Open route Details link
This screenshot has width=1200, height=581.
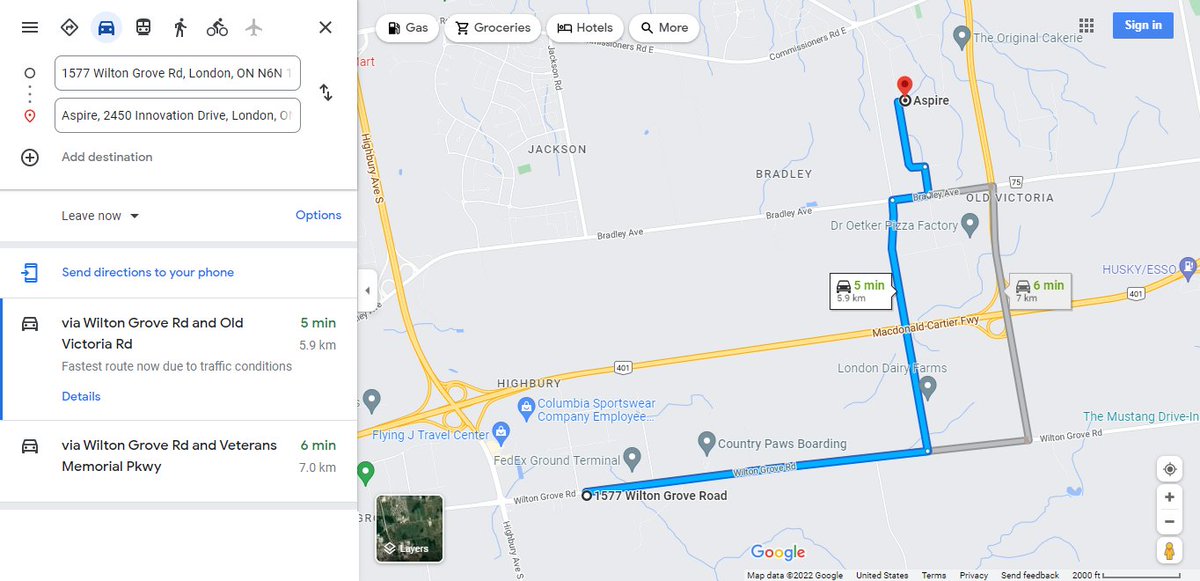(81, 396)
